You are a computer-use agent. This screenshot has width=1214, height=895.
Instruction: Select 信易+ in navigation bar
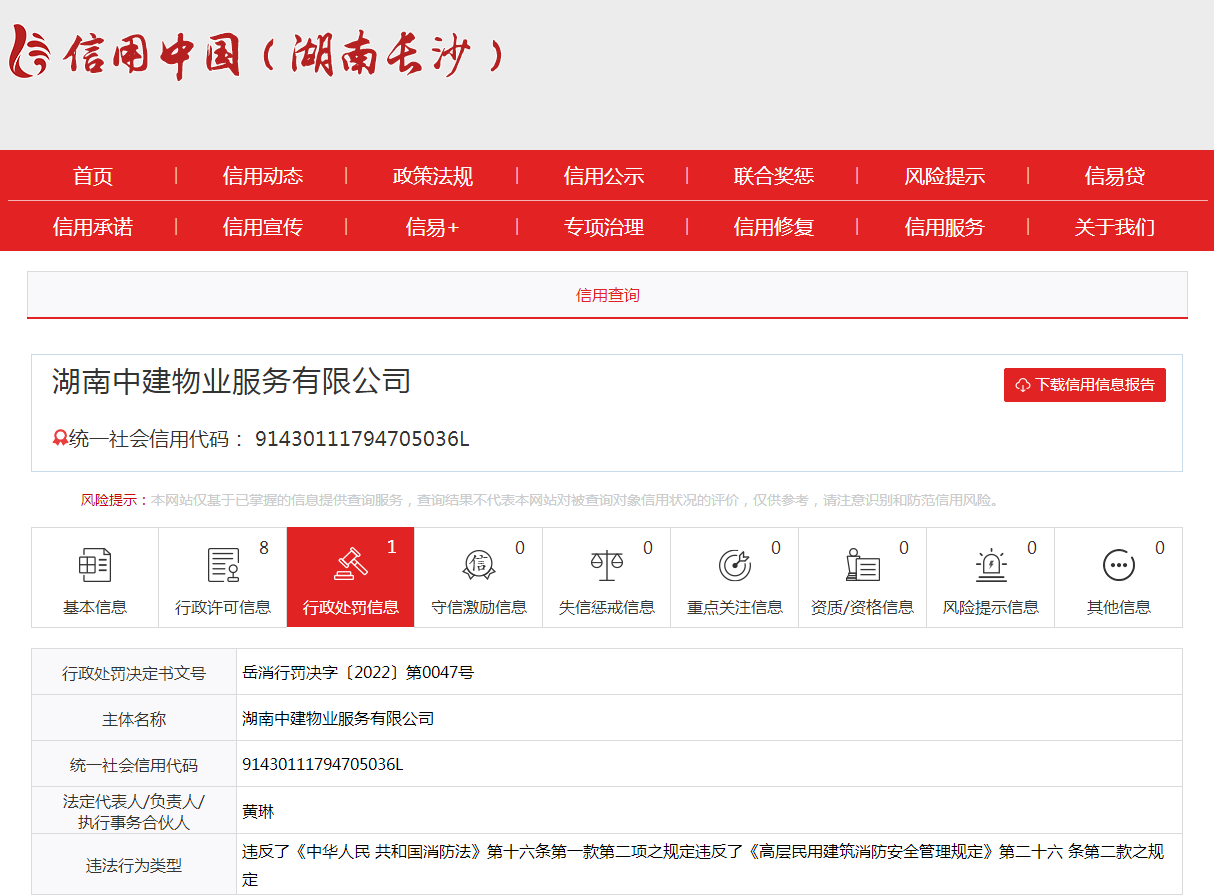tap(433, 227)
